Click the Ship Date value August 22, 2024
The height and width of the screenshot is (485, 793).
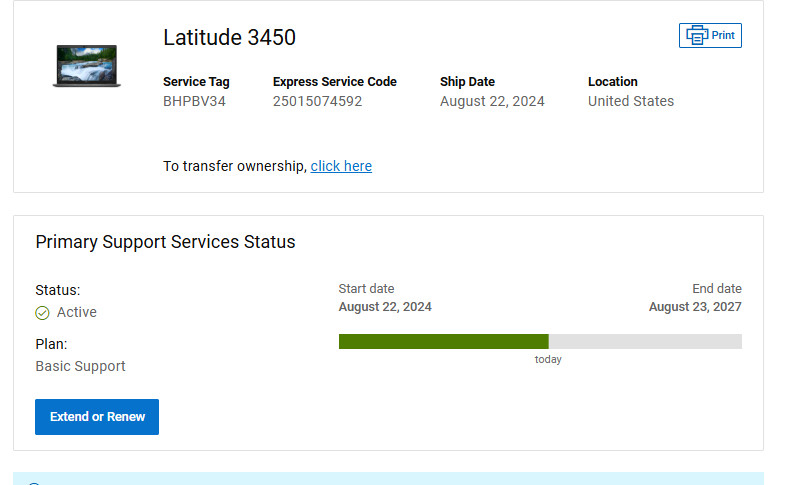(492, 101)
